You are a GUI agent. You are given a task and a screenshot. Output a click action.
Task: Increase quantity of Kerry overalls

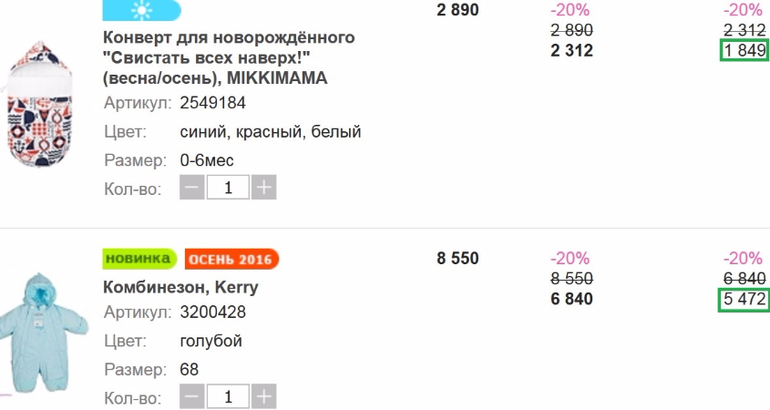[x=264, y=397]
